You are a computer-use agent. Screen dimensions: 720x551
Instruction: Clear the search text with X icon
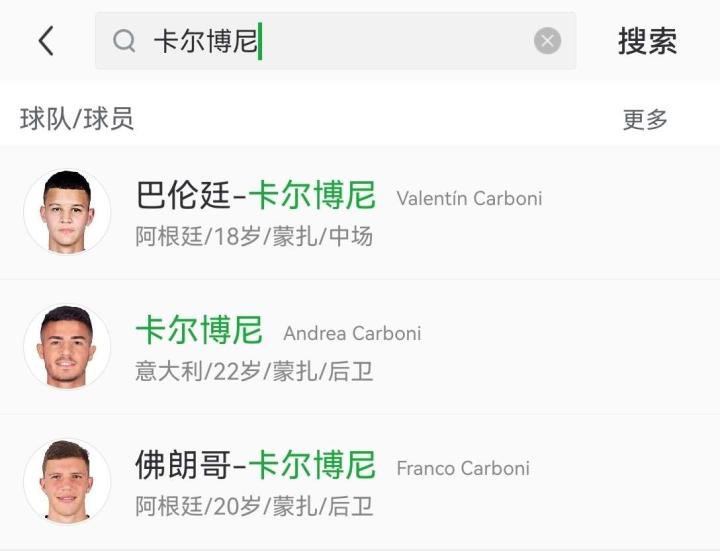point(547,41)
